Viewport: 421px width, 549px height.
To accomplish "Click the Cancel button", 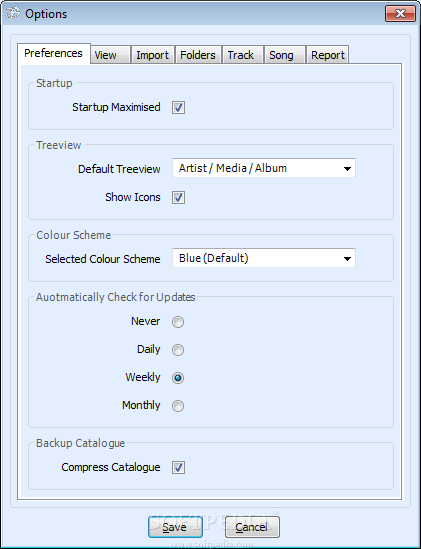I will (252, 527).
